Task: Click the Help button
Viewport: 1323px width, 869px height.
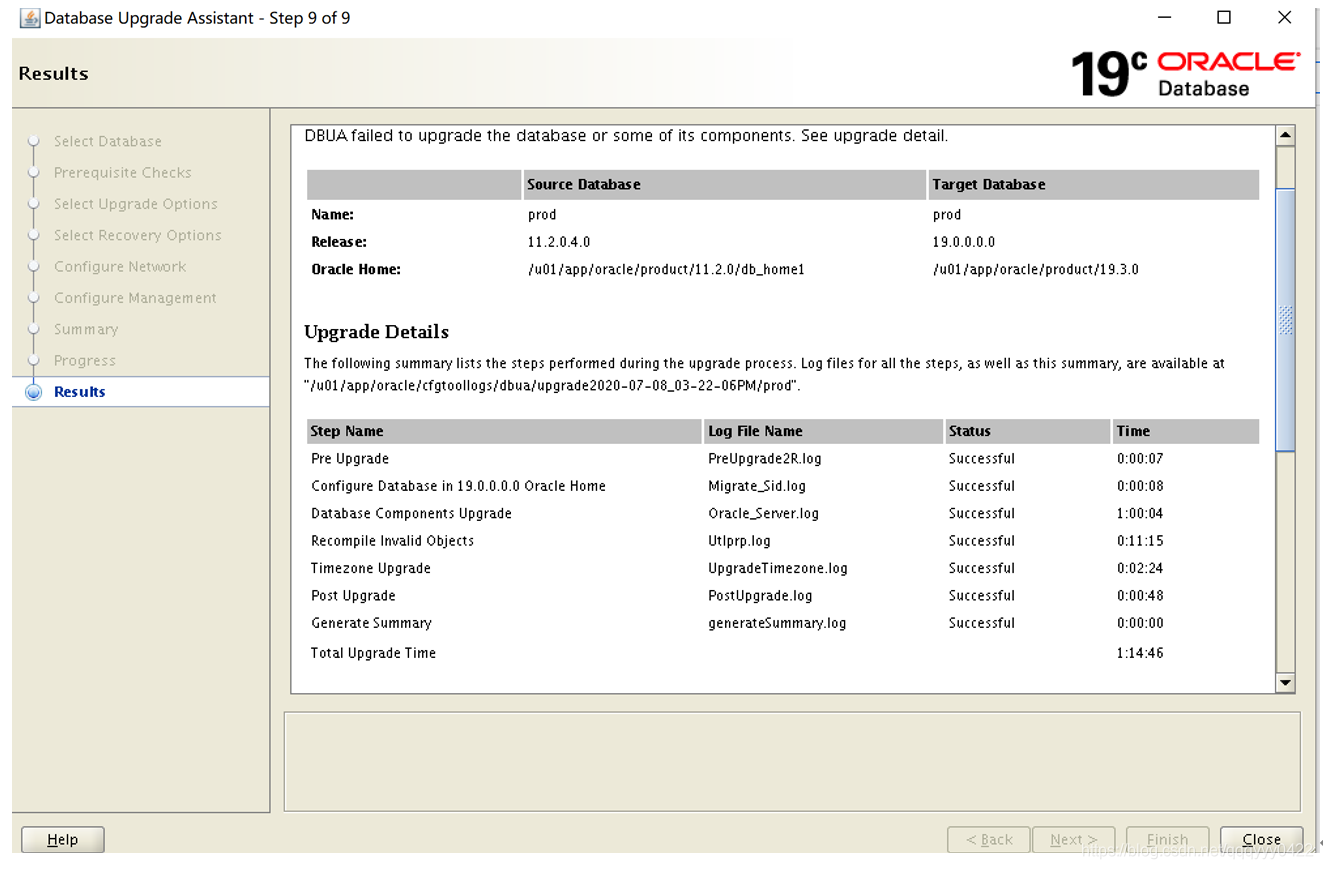Action: [x=63, y=840]
